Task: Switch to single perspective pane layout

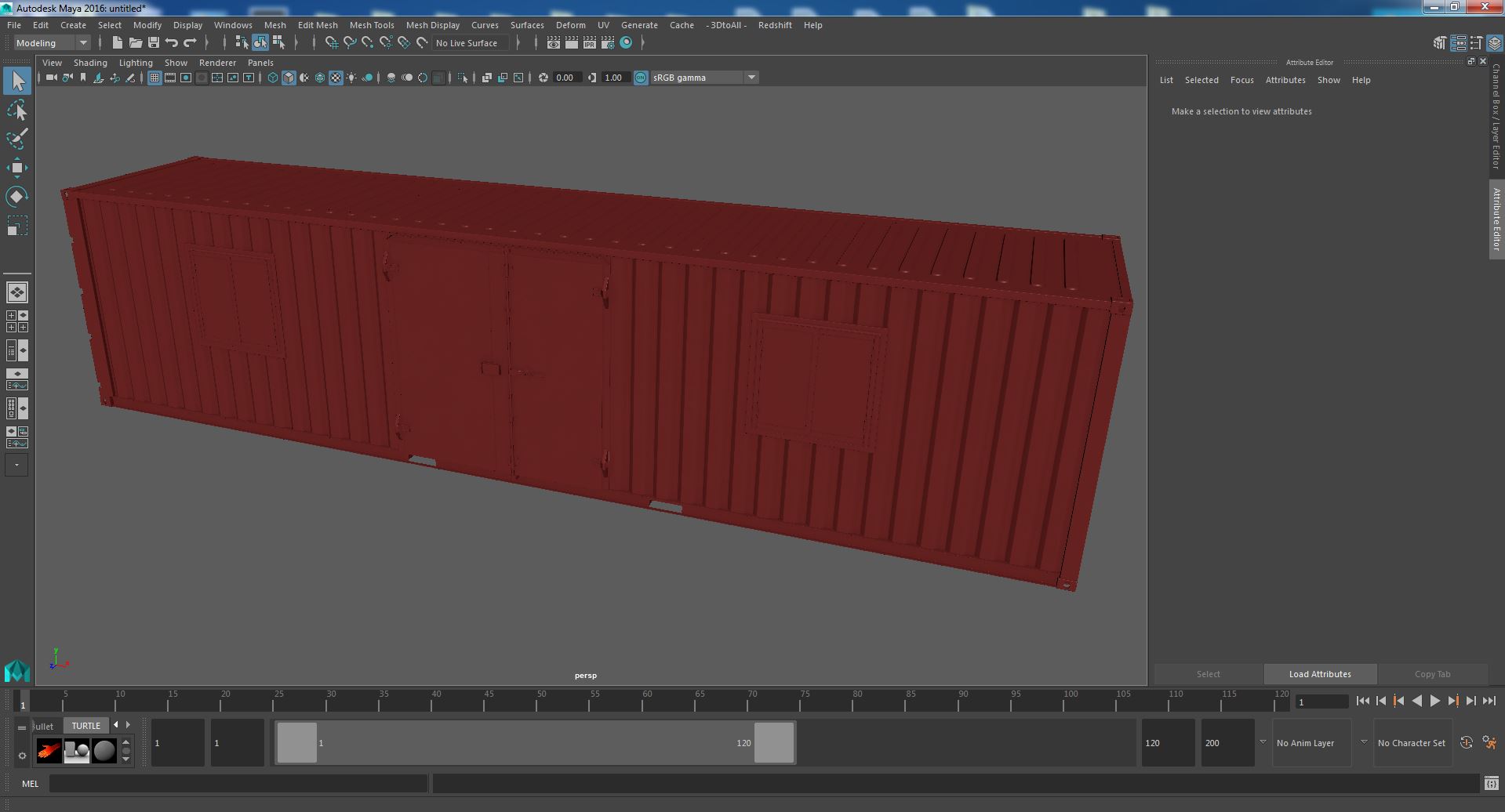Action: [x=17, y=292]
